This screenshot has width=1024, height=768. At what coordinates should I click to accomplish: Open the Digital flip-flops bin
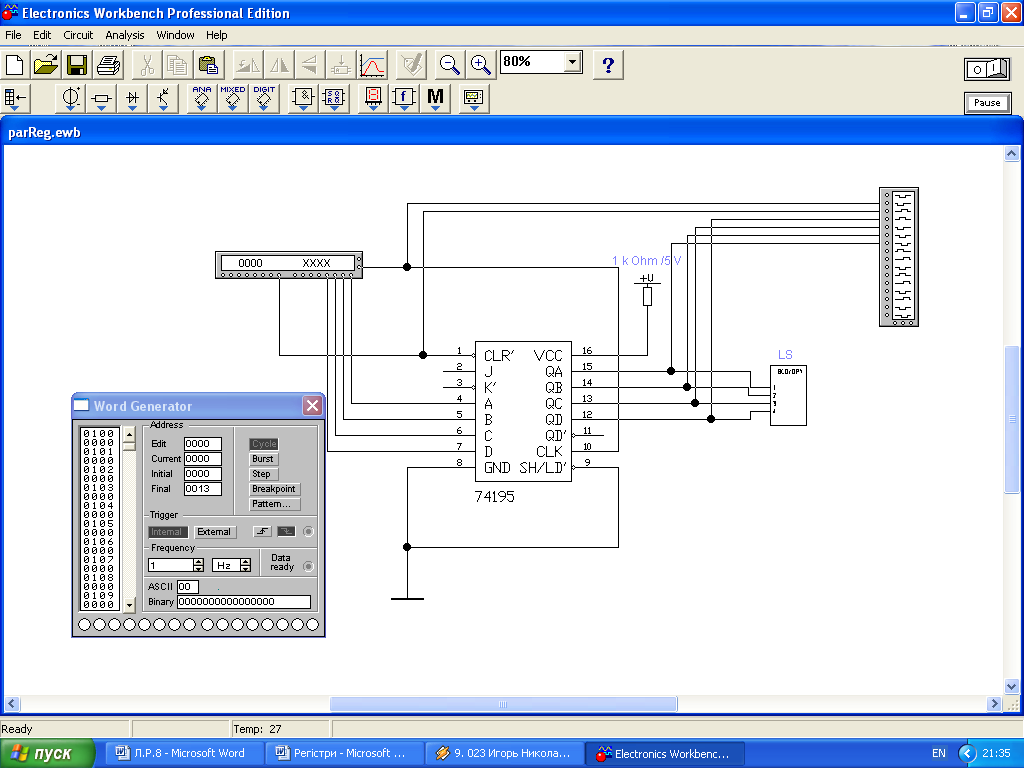334,99
